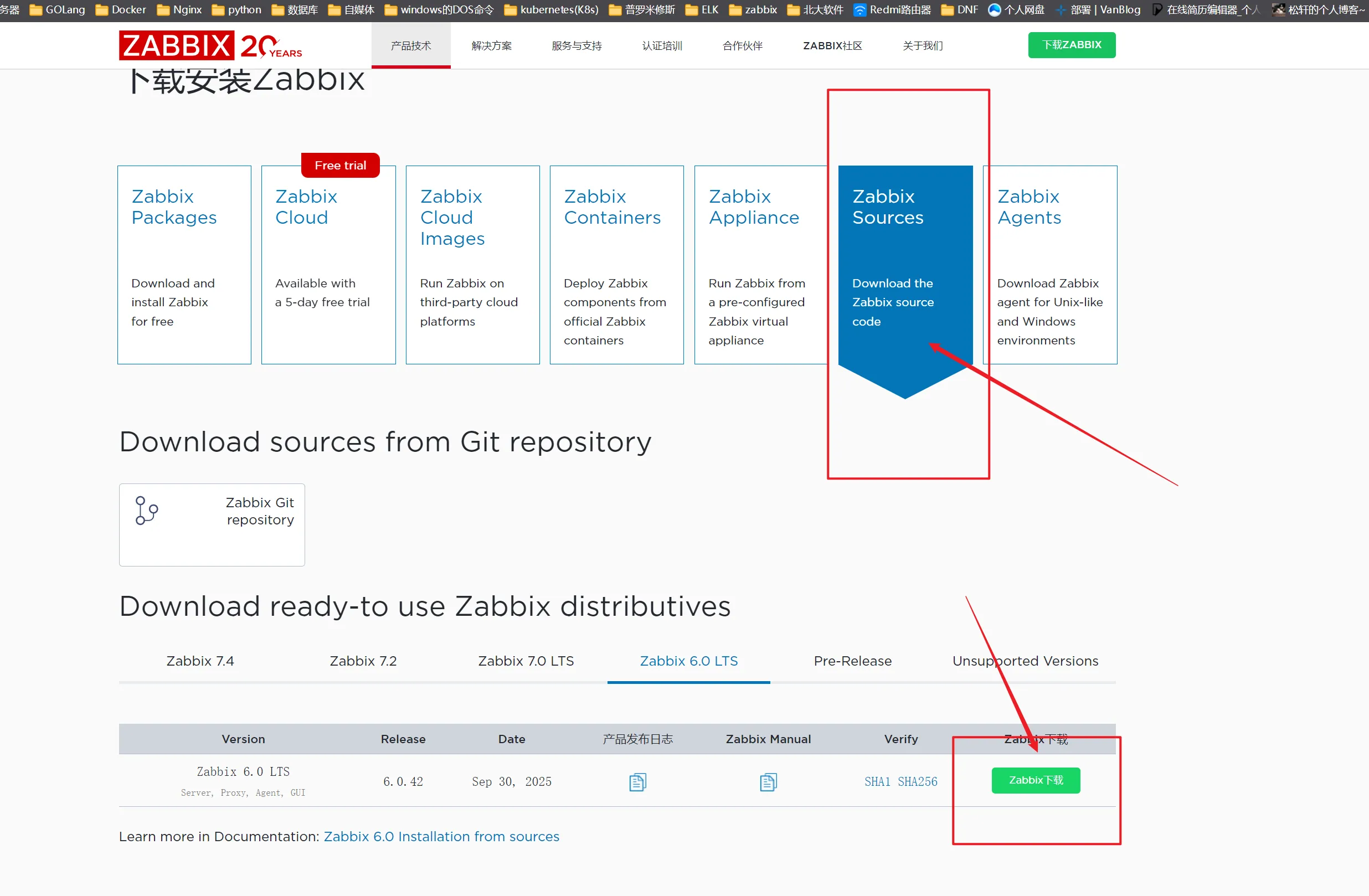Open Zabbix 6.0 Installation from sources link
Viewport: 1369px width, 896px height.
click(x=441, y=836)
